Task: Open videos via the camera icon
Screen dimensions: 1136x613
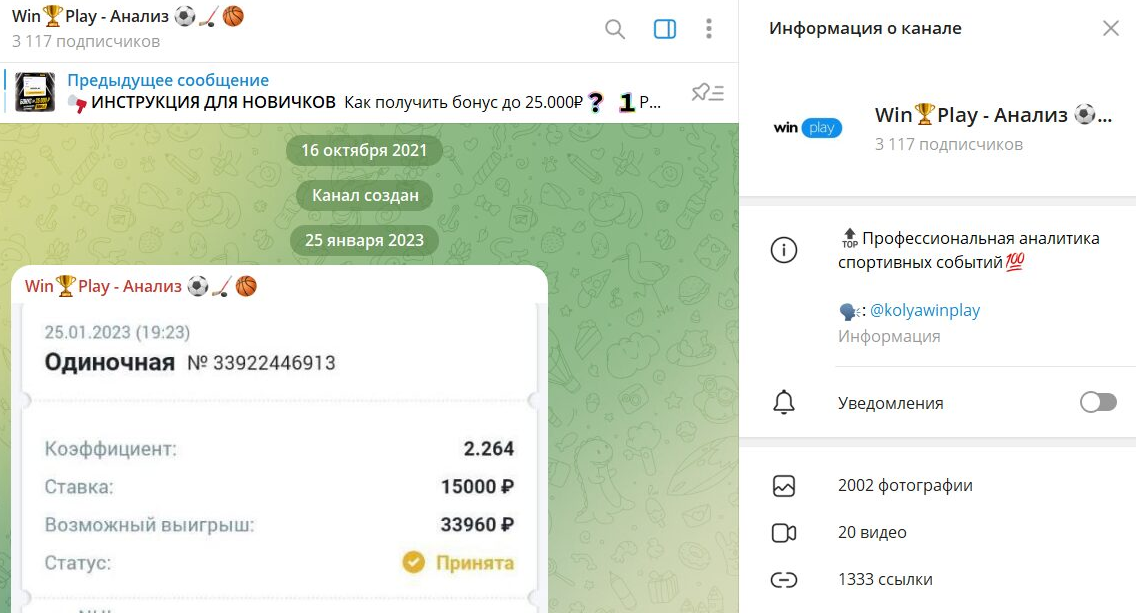Action: pyautogui.click(x=784, y=532)
